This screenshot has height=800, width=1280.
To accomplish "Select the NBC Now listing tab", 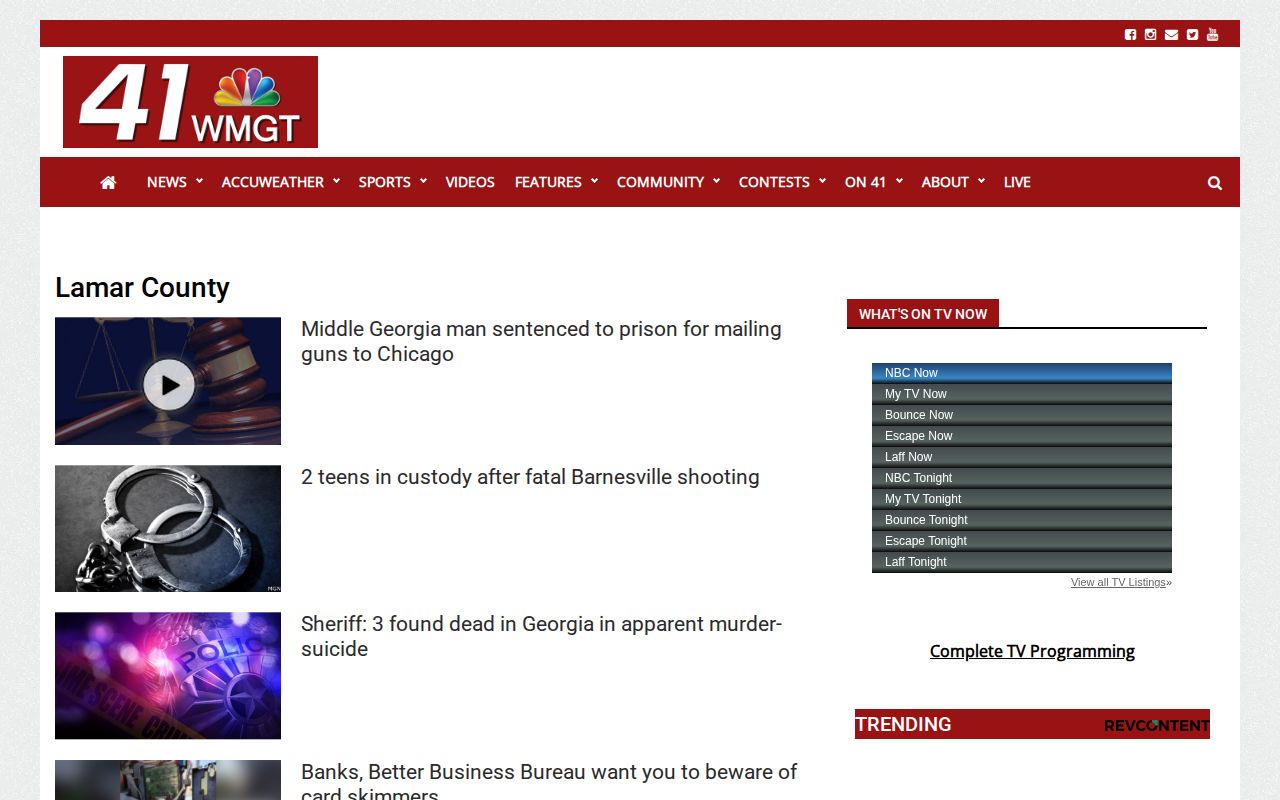I will tap(1022, 373).
